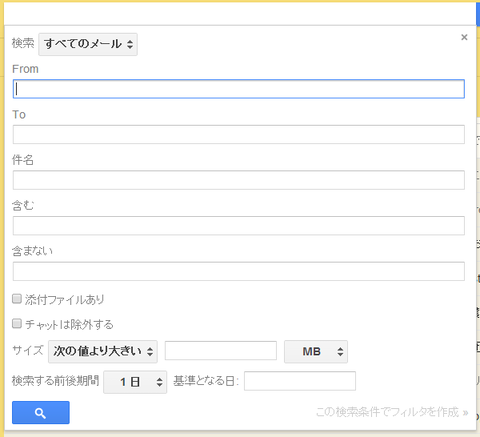Open the 1 日 date range dropdown

click(135, 382)
